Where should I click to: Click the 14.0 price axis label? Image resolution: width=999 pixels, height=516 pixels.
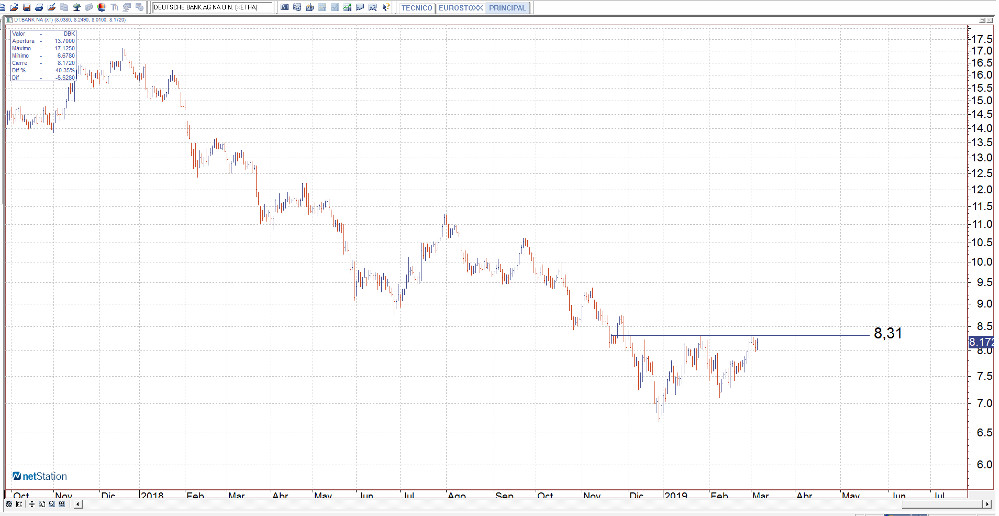tap(981, 128)
